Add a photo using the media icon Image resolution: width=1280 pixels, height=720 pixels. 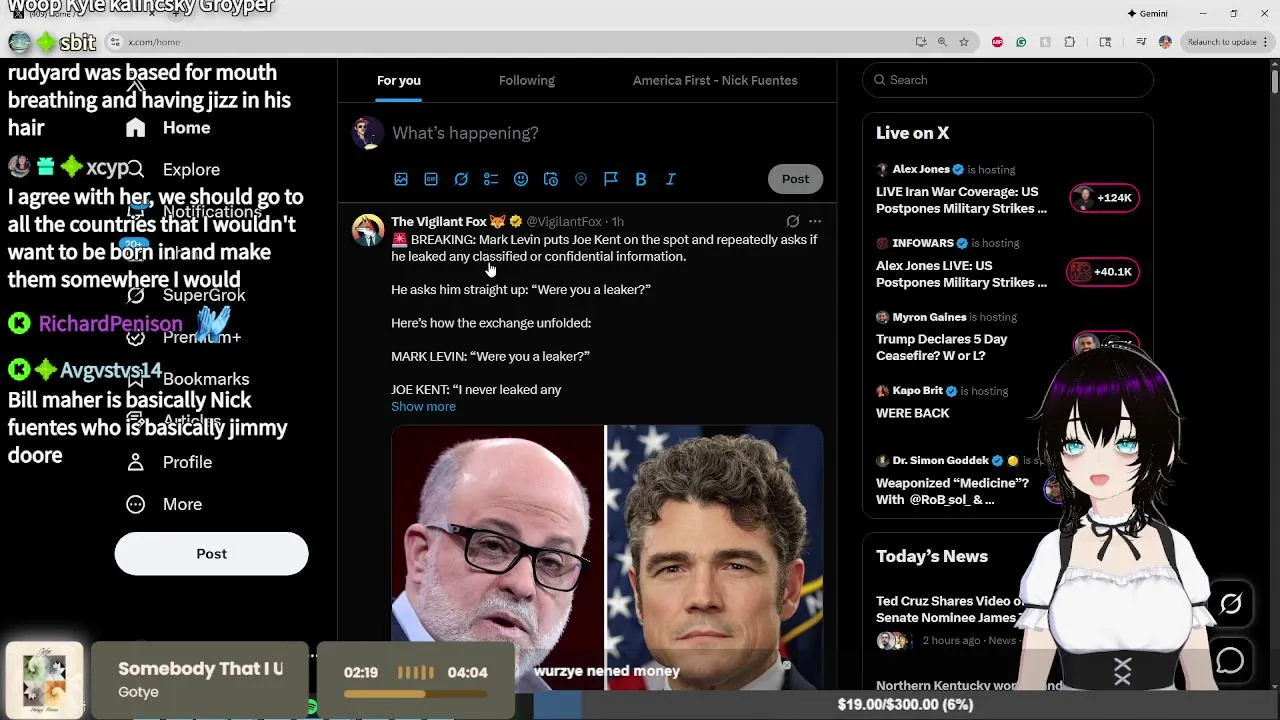coord(401,179)
